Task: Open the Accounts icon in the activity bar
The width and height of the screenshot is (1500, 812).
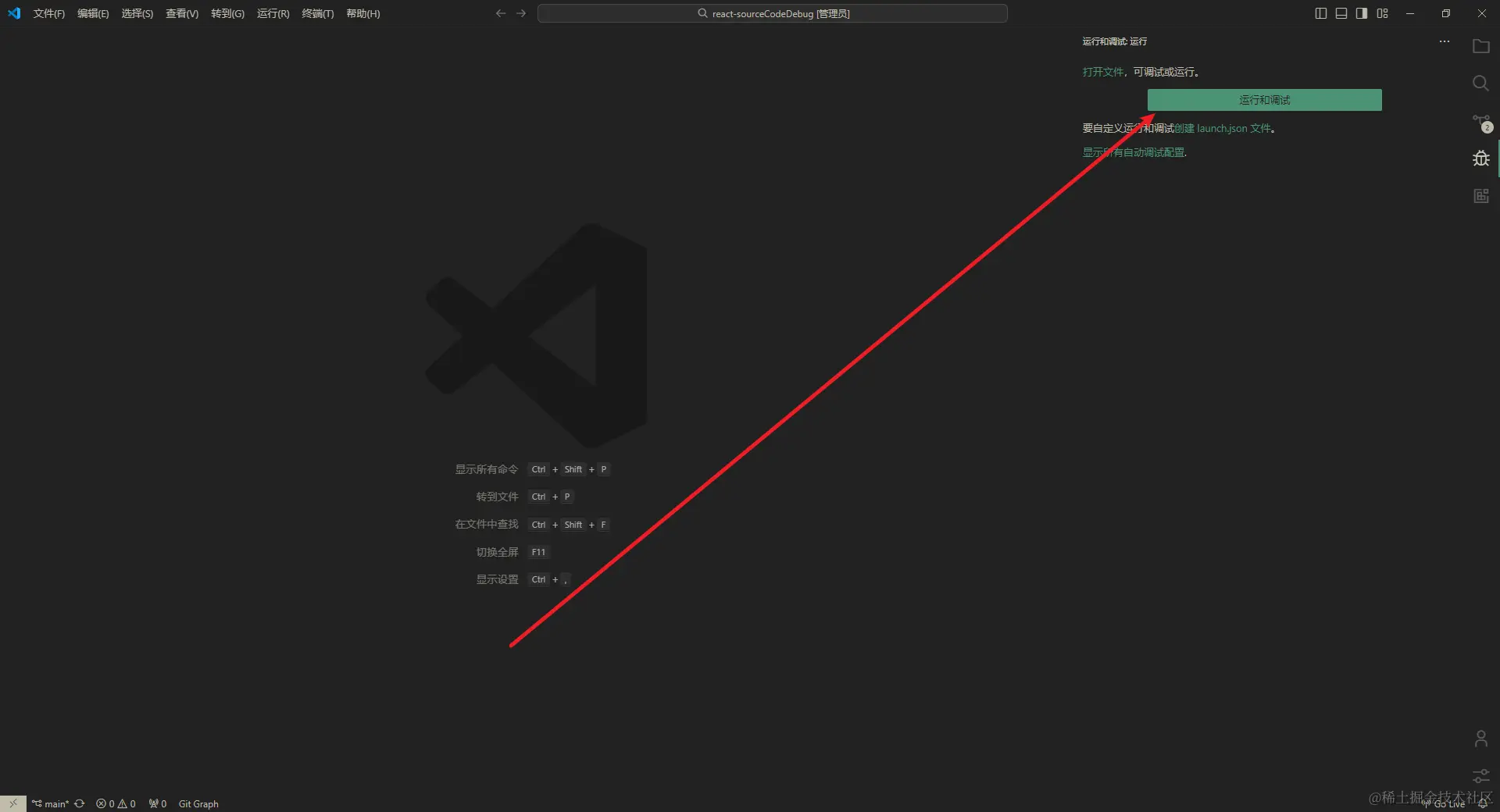Action: pyautogui.click(x=1480, y=739)
